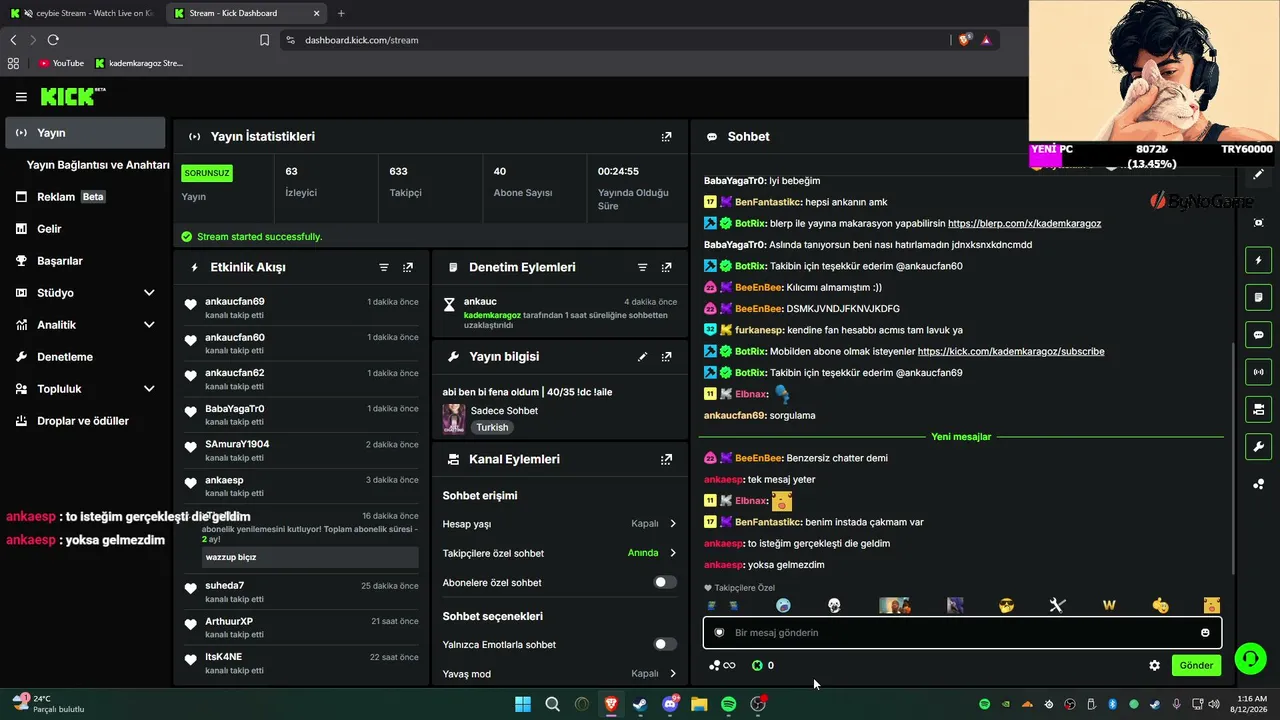This screenshot has width=1280, height=720.
Task: Open the kick.com/kademkaragoz/subscribe link
Action: (1011, 351)
